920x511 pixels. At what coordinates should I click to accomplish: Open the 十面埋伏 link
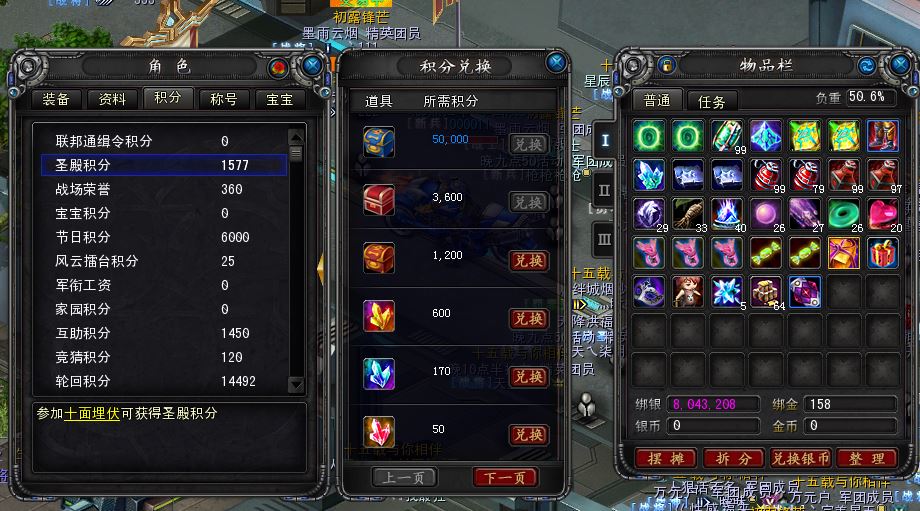click(x=92, y=413)
